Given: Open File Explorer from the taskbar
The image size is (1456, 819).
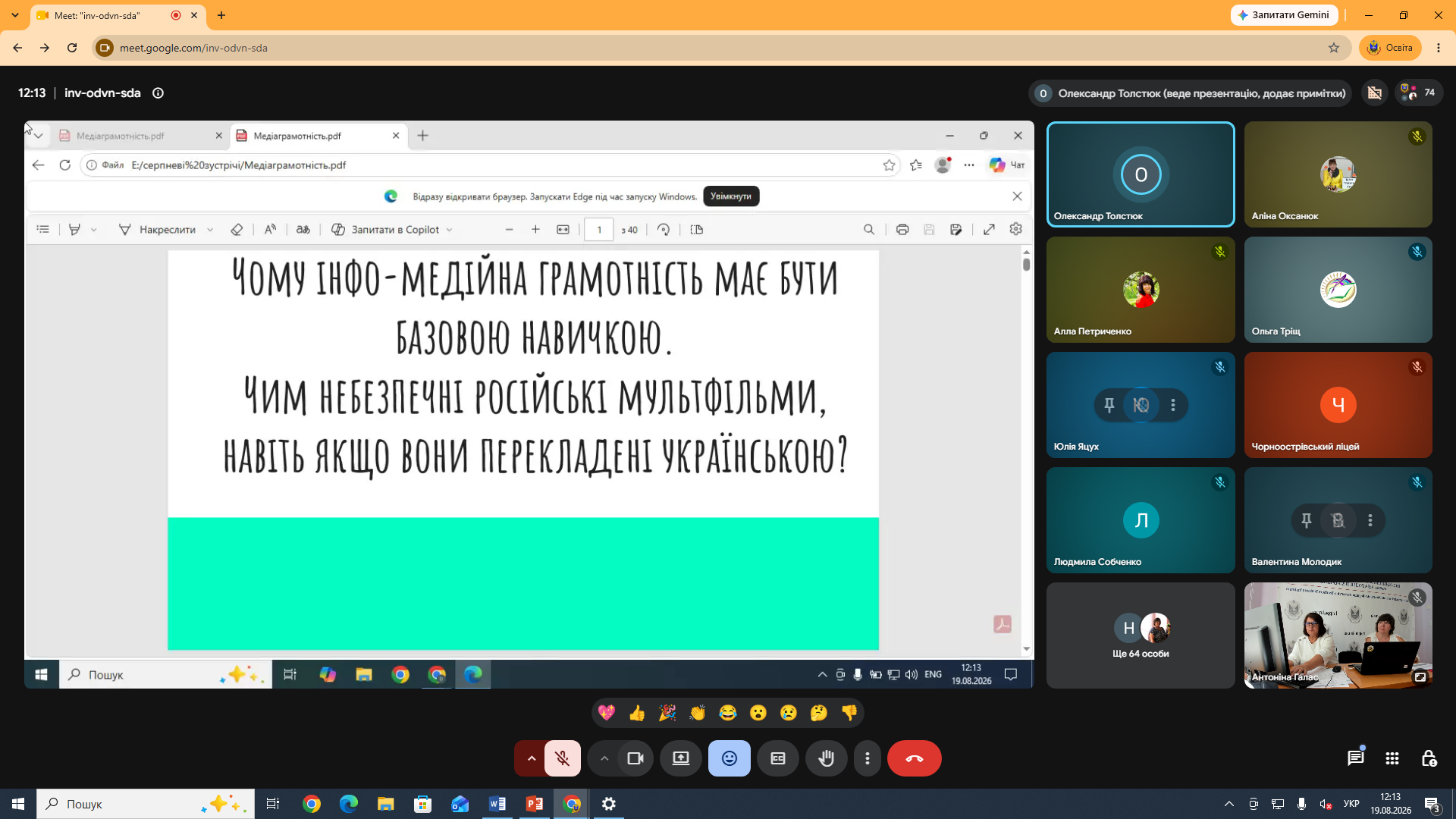Looking at the screenshot, I should click(x=386, y=804).
